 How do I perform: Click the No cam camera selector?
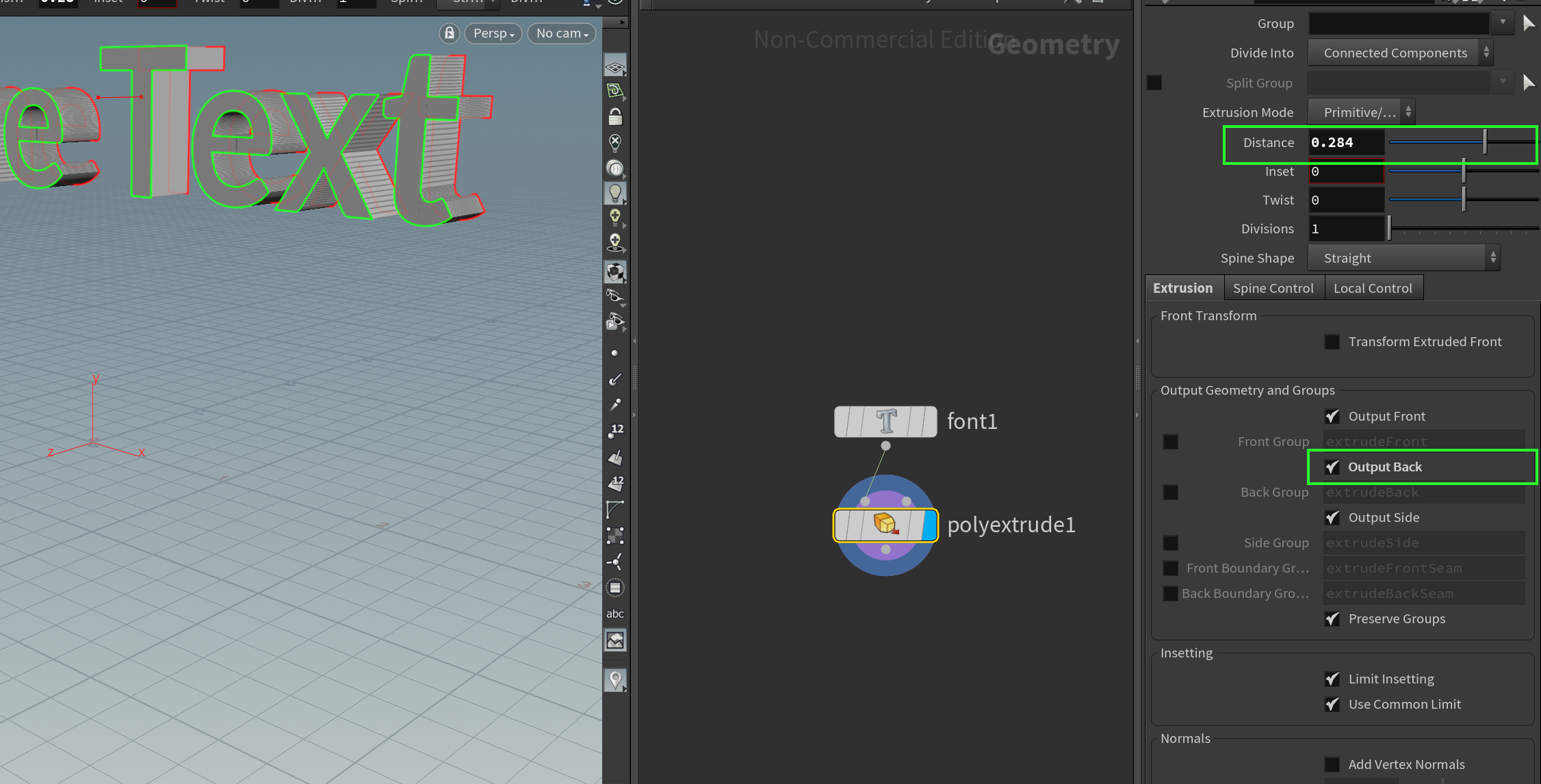tap(560, 33)
